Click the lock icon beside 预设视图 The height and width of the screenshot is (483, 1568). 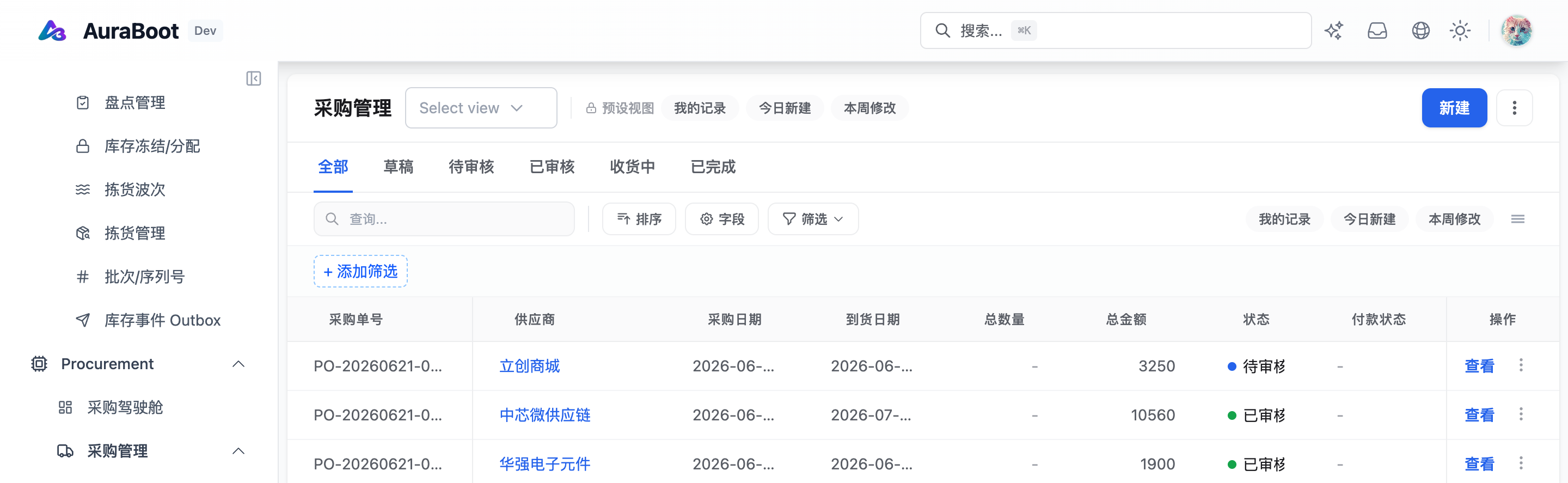(591, 108)
